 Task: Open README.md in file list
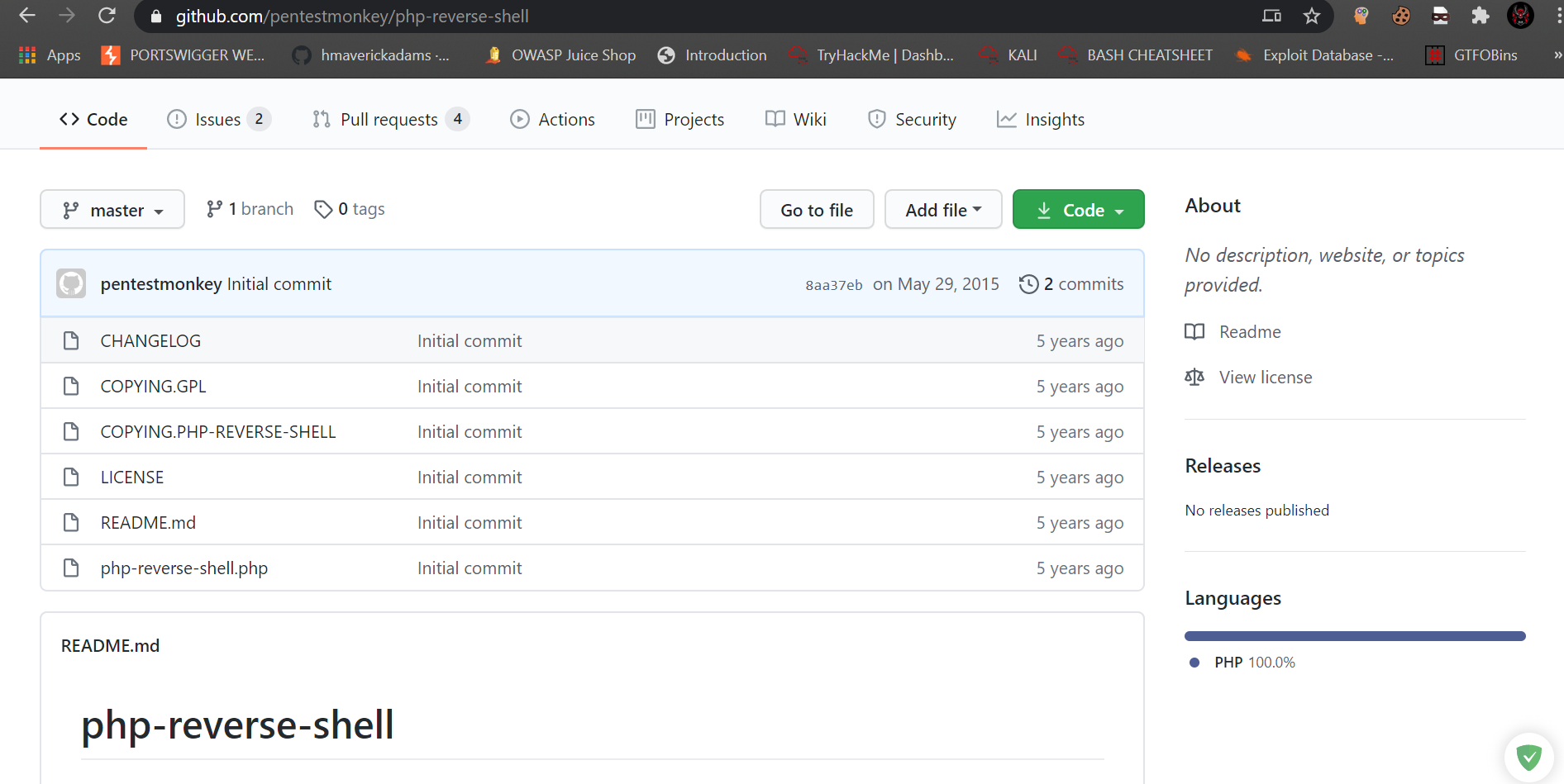tap(148, 523)
